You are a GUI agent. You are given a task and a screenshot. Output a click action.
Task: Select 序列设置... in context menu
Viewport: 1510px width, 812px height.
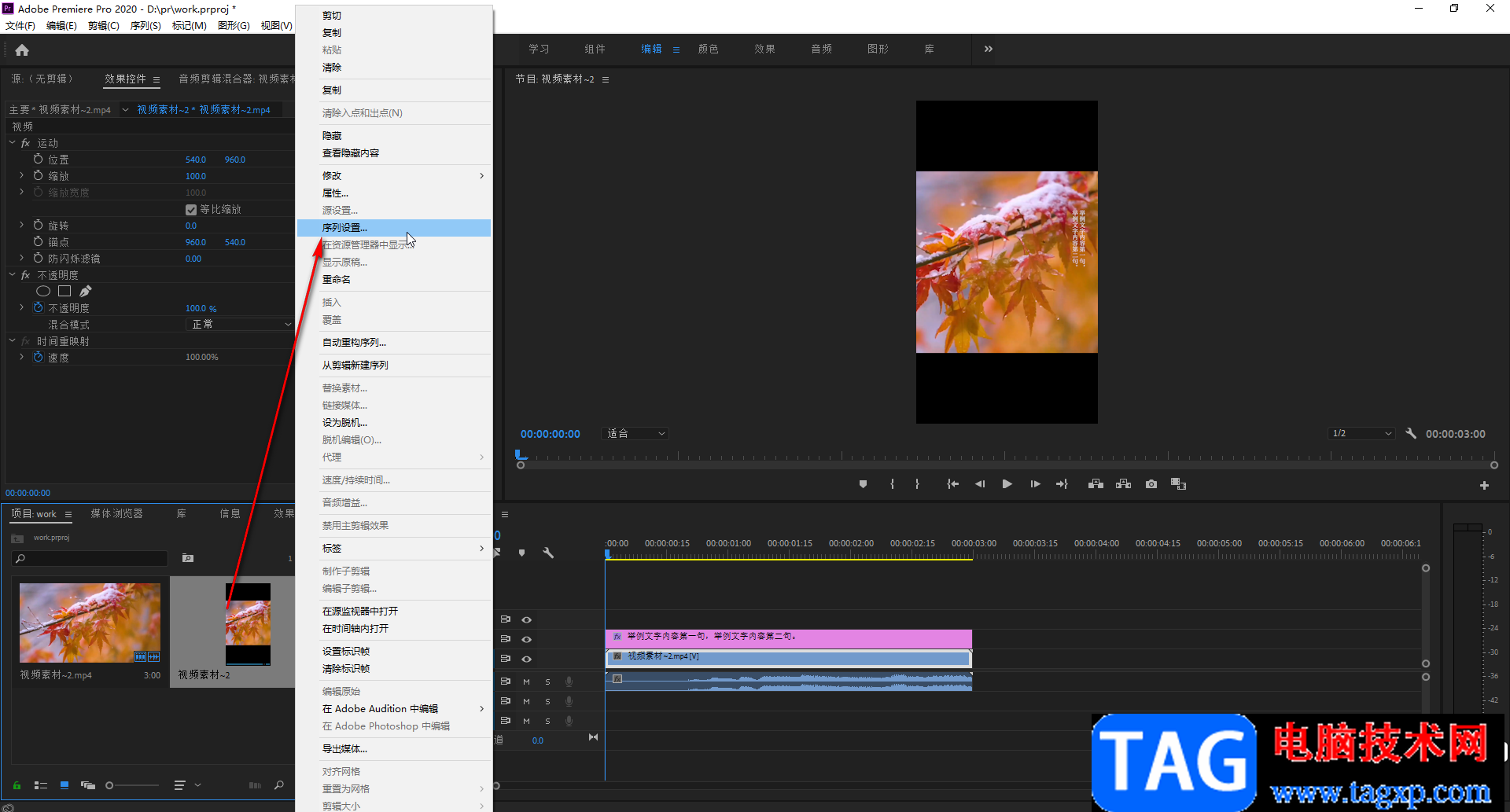393,227
